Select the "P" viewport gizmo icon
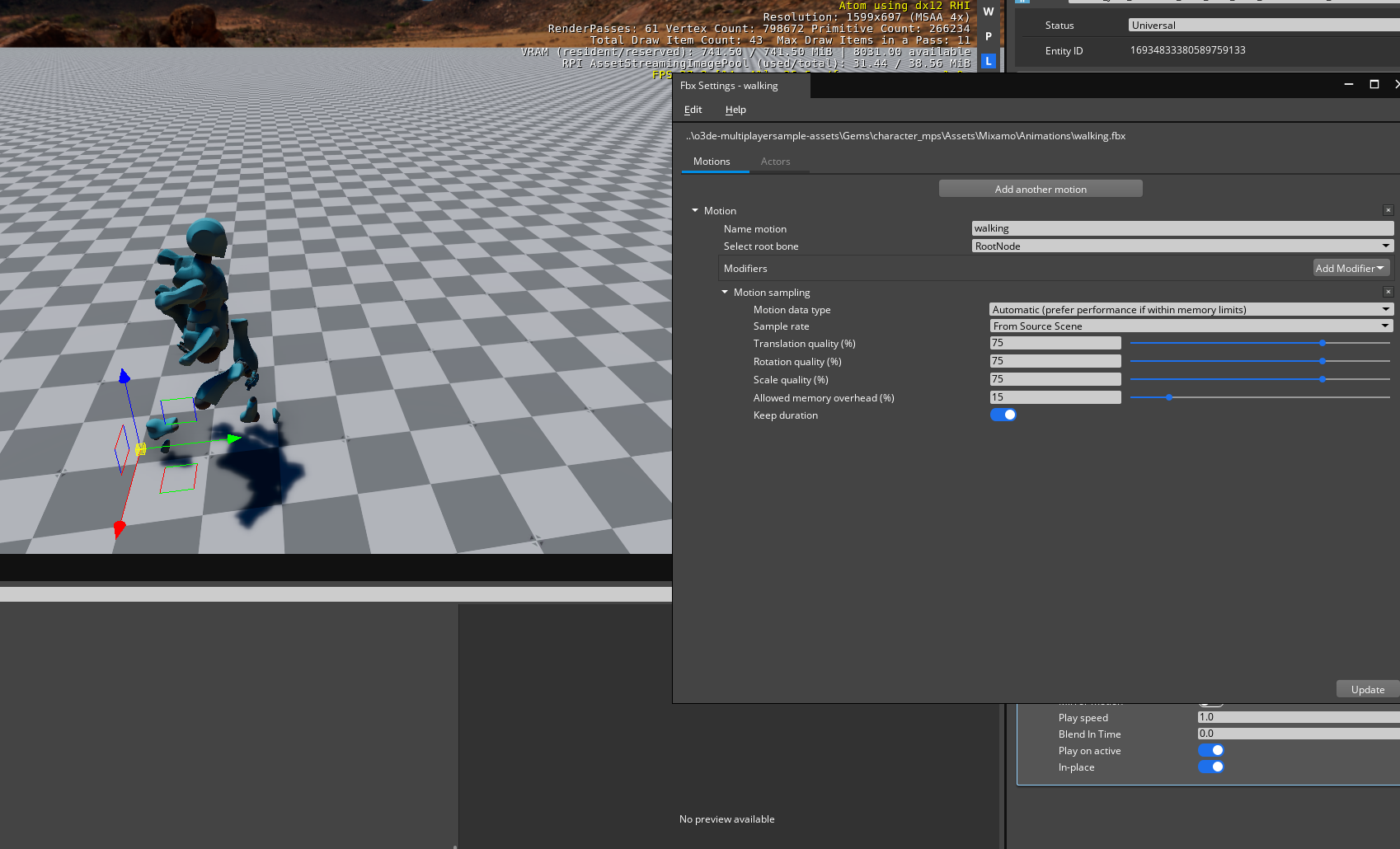This screenshot has height=849, width=1400. coord(988,36)
